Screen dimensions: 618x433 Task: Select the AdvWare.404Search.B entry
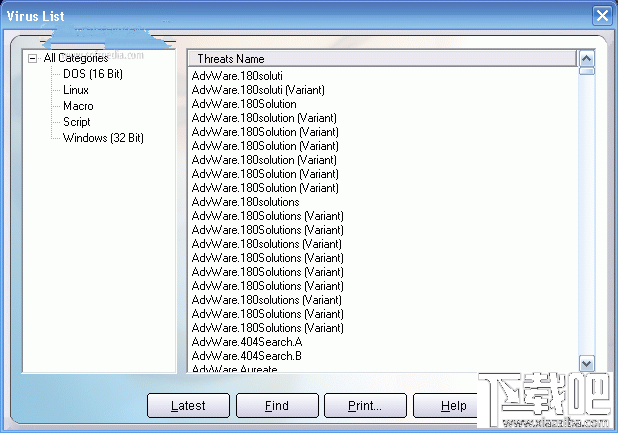[247, 356]
